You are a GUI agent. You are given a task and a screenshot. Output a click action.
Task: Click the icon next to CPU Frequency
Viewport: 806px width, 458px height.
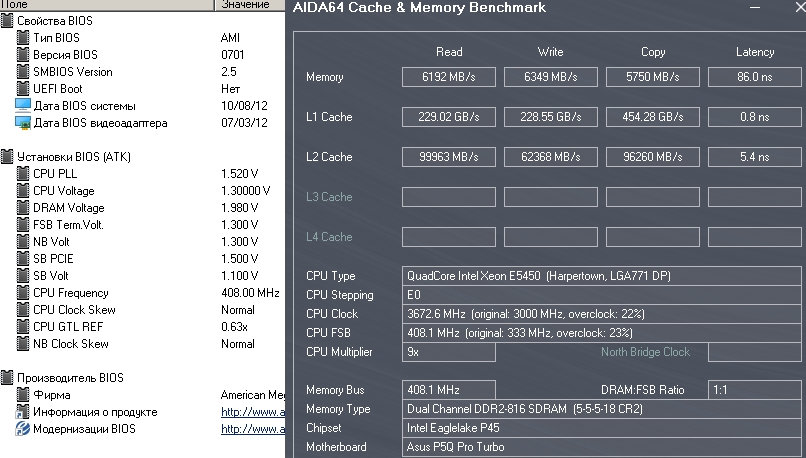coord(23,292)
